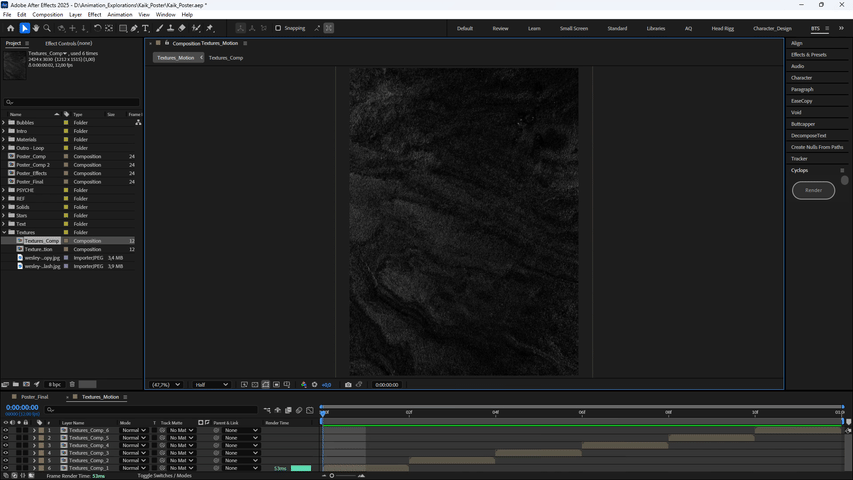Switch to the Poster_Final timeline tab

click(35, 397)
